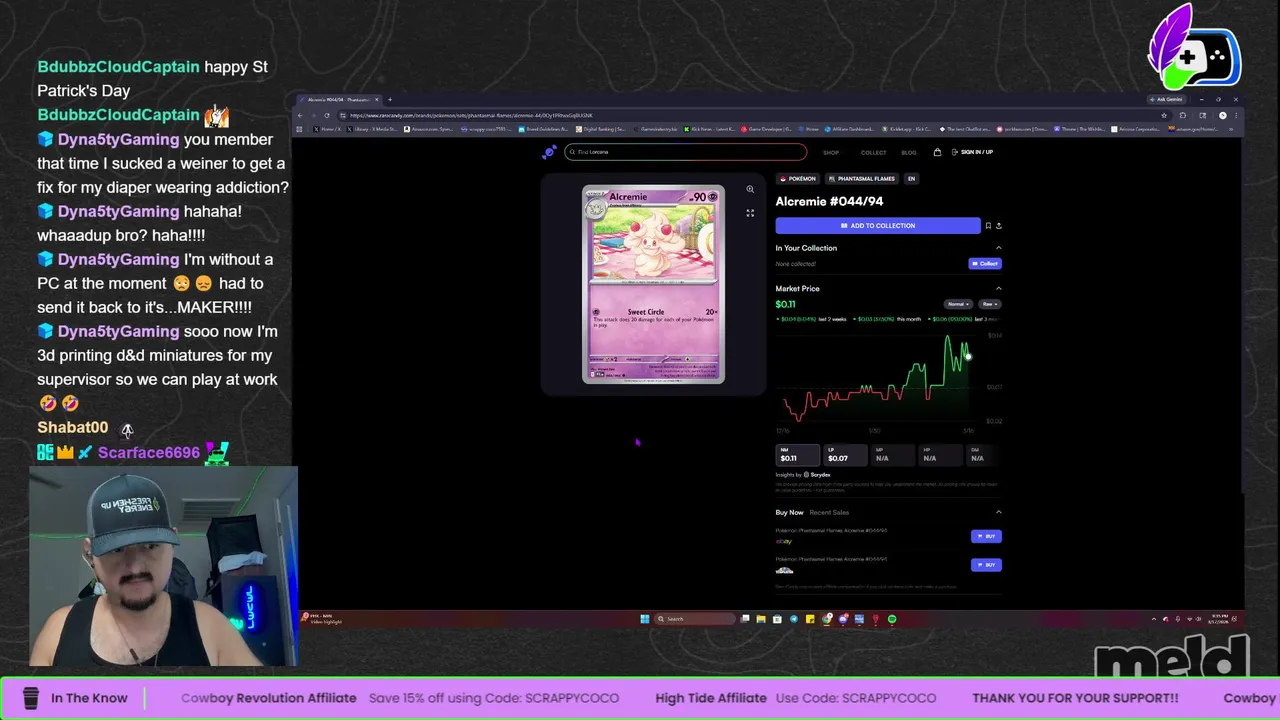This screenshot has height=720, width=1280.
Task: Click the fullscreen expand icon beside the card
Action: [x=750, y=213]
